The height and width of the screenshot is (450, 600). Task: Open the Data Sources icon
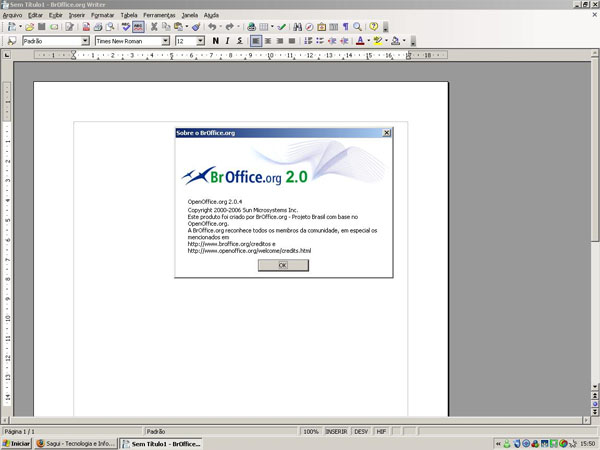(x=334, y=27)
